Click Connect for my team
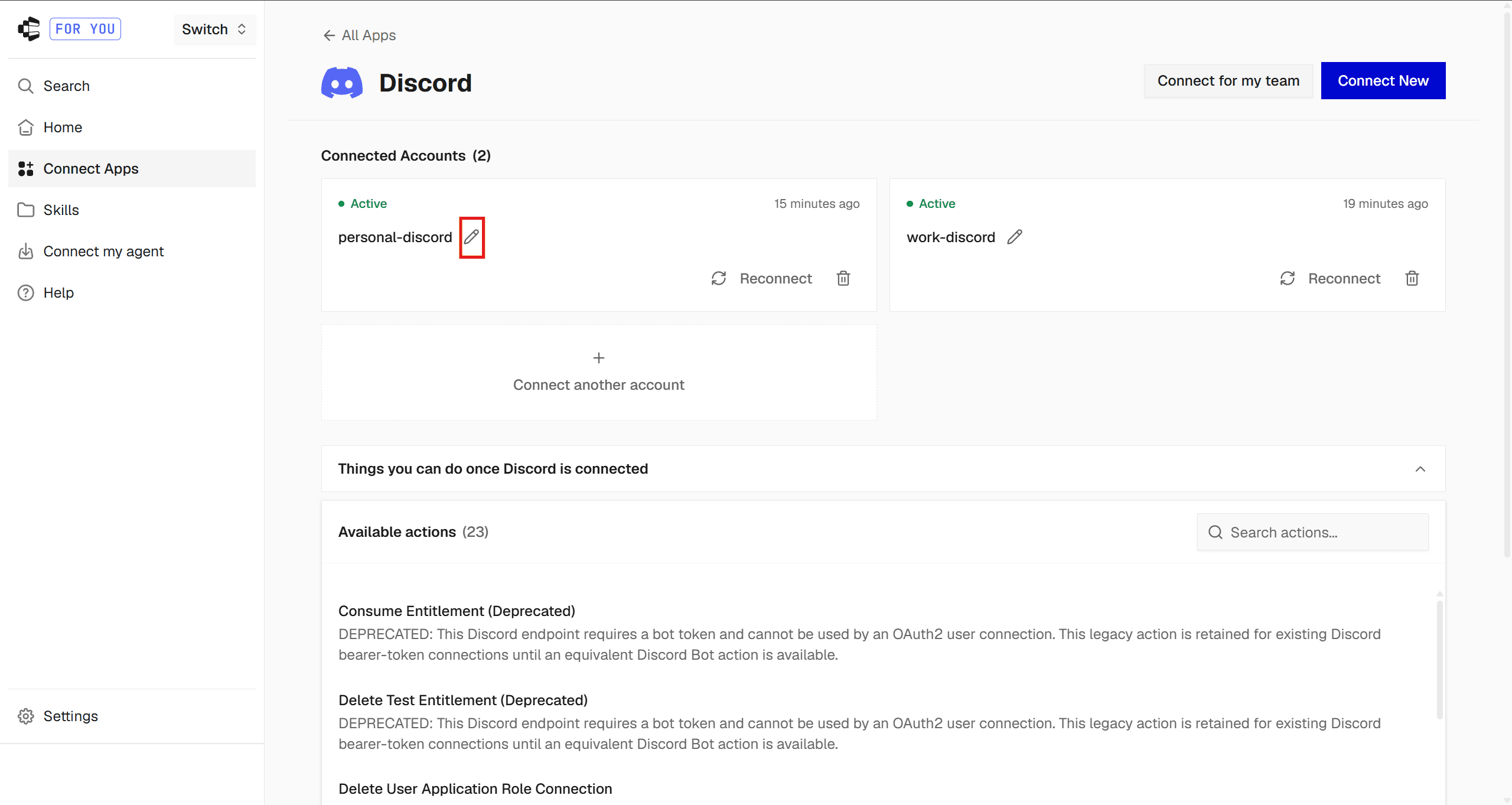This screenshot has width=1512, height=805. pos(1228,81)
